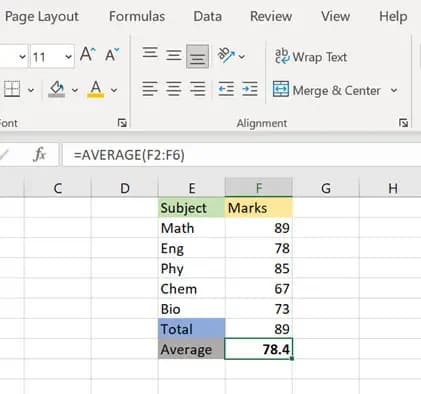Click the Merge & Center button
The width and height of the screenshot is (421, 394).
tap(327, 90)
